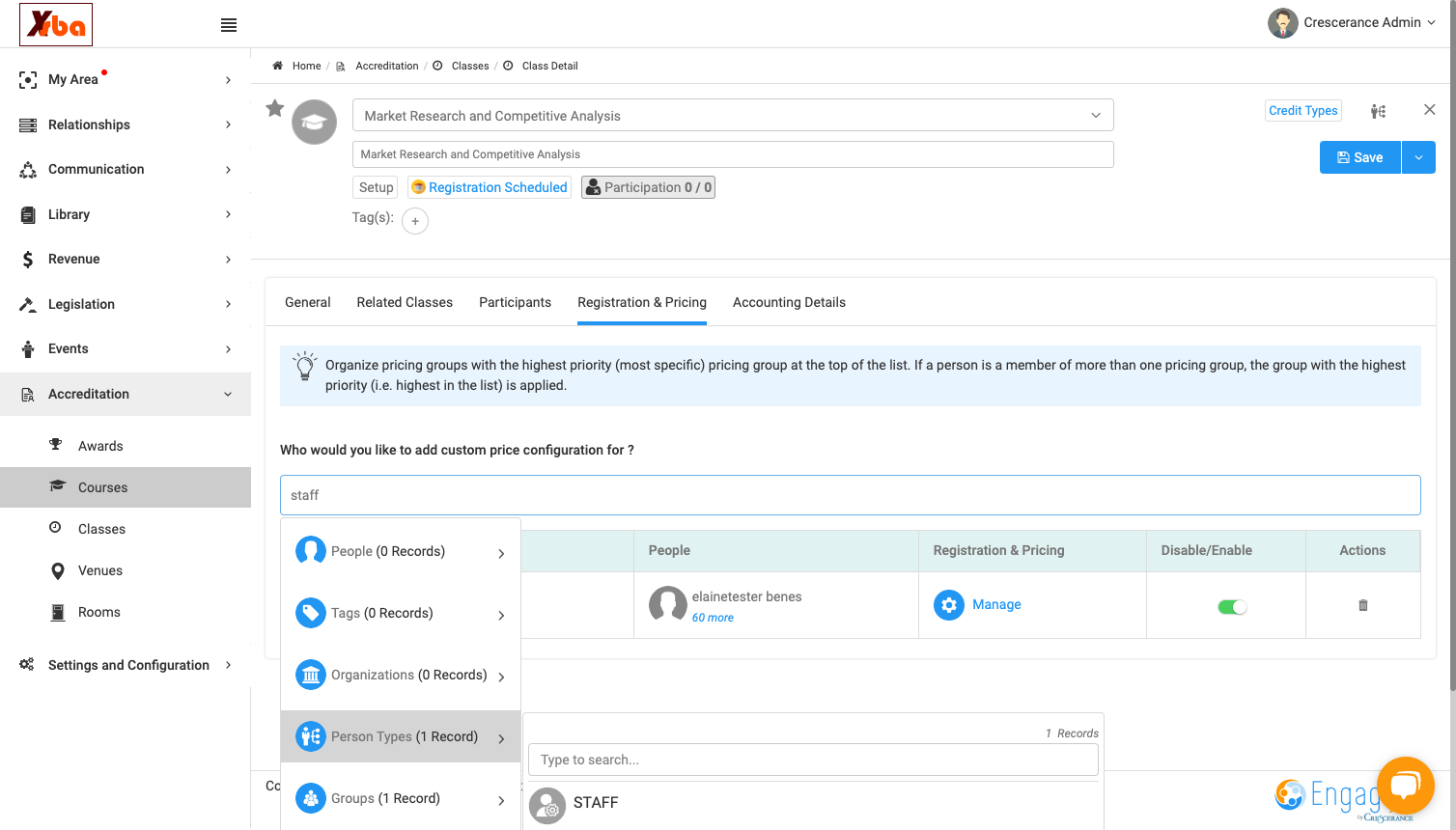Switch to the General tab

(x=308, y=302)
